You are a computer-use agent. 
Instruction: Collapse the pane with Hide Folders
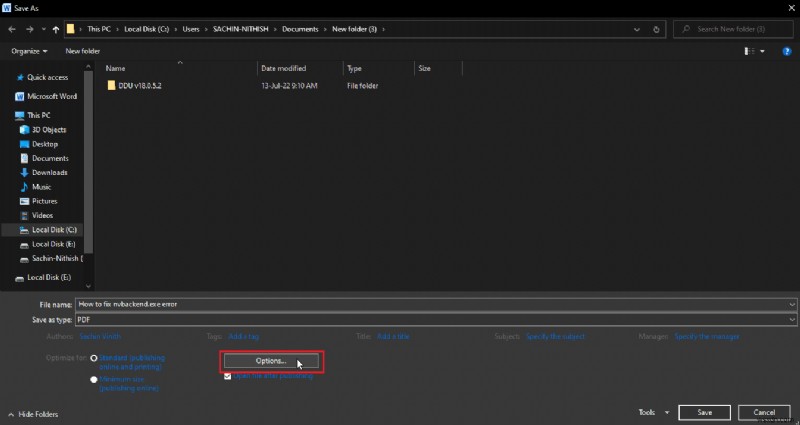click(x=32, y=413)
